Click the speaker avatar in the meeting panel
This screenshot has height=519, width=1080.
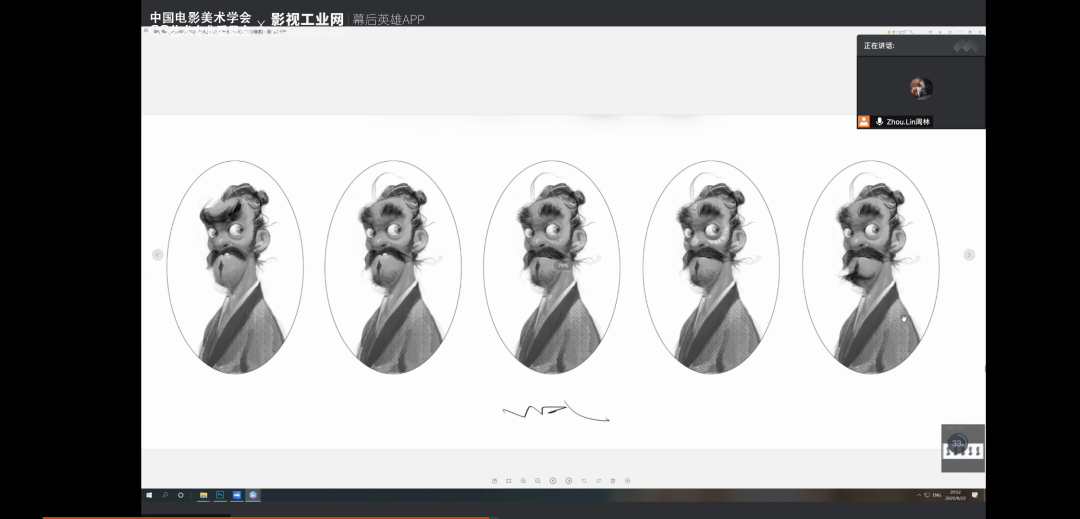pos(921,88)
